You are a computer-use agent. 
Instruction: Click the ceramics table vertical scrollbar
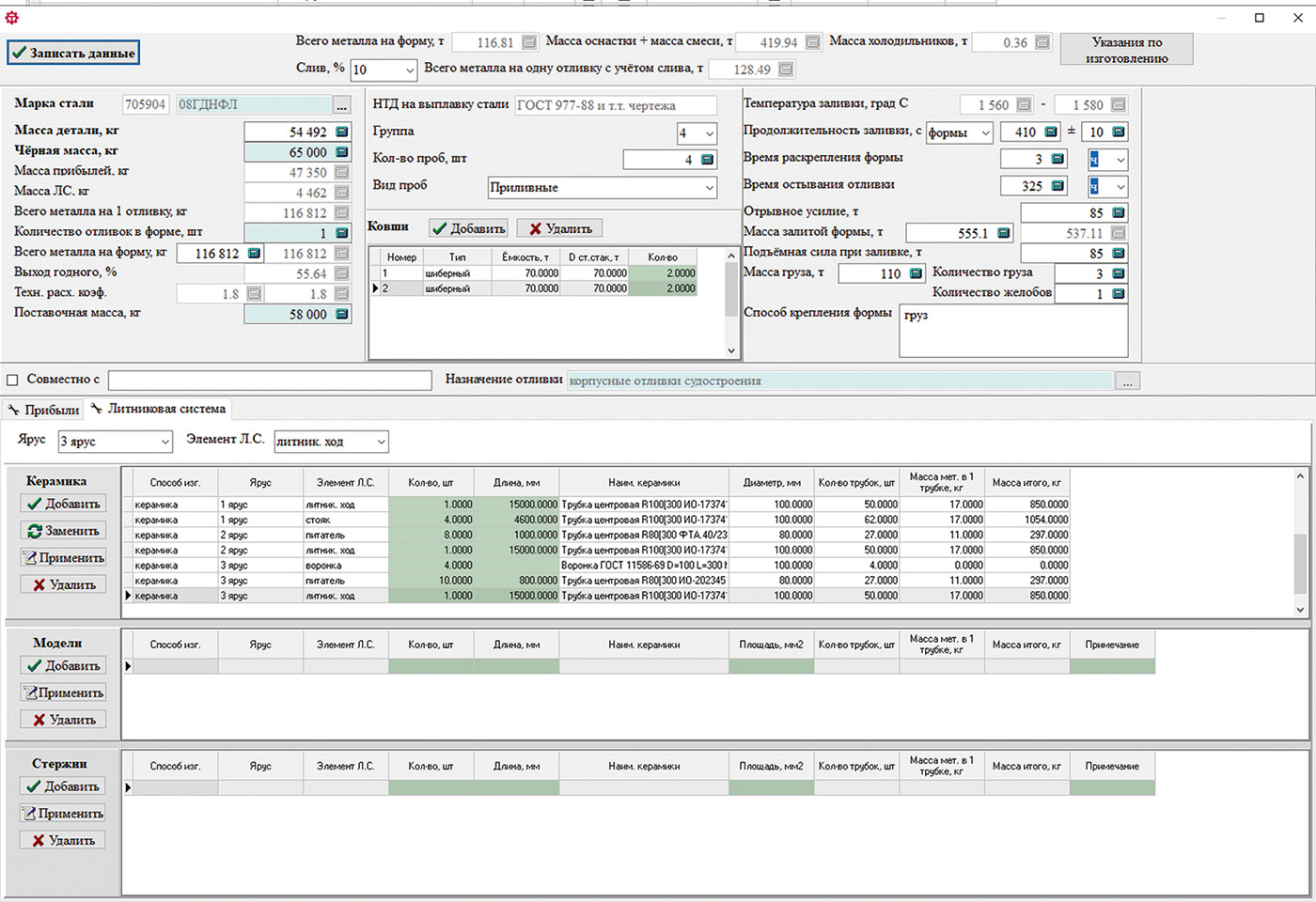pos(1300,543)
